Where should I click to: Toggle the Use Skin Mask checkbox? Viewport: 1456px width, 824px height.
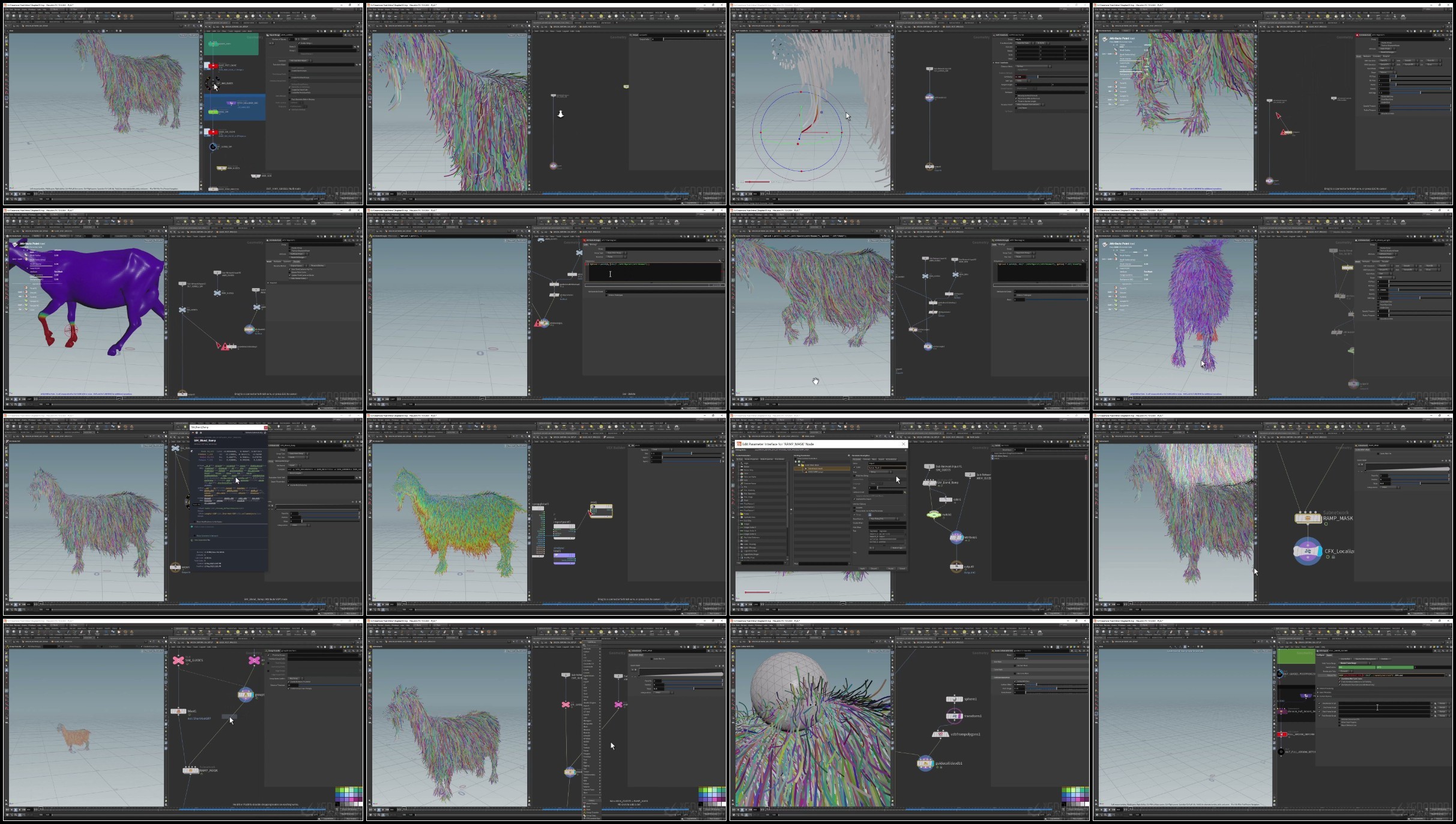point(1015,666)
